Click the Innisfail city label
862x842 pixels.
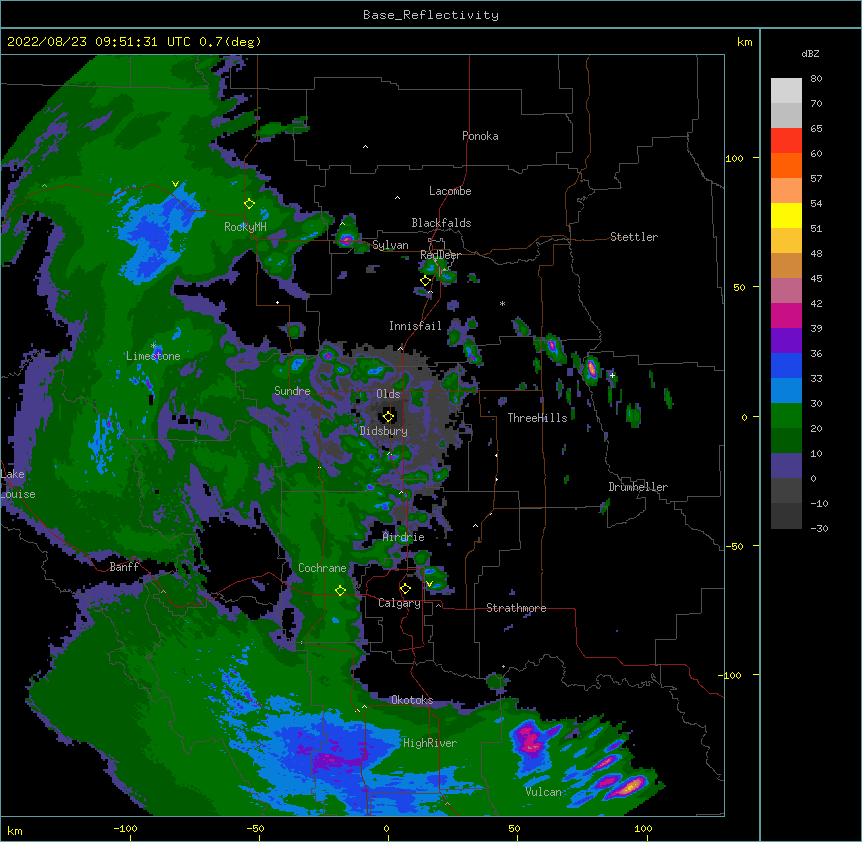point(415,326)
